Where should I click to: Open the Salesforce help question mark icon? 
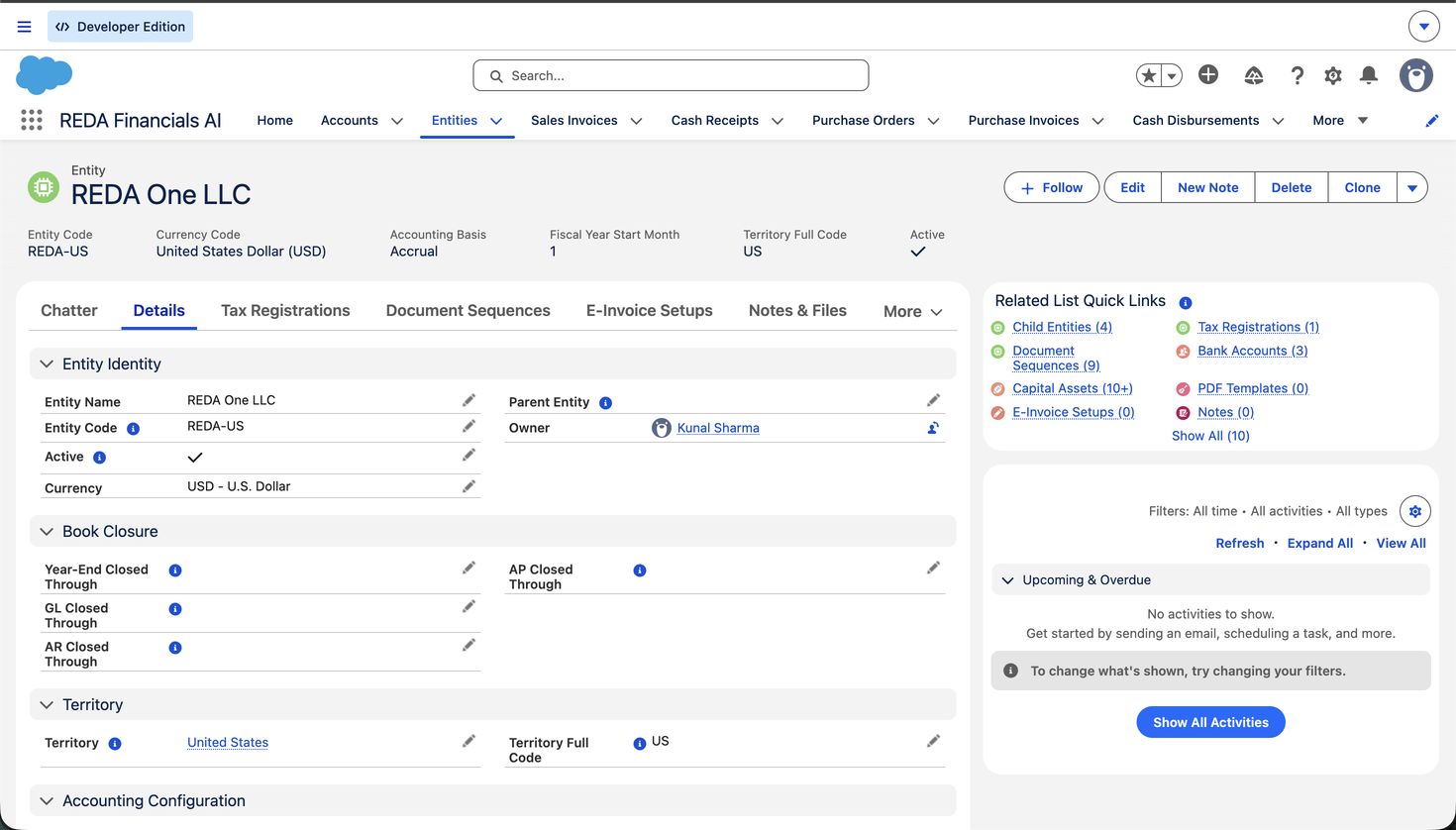point(1297,75)
